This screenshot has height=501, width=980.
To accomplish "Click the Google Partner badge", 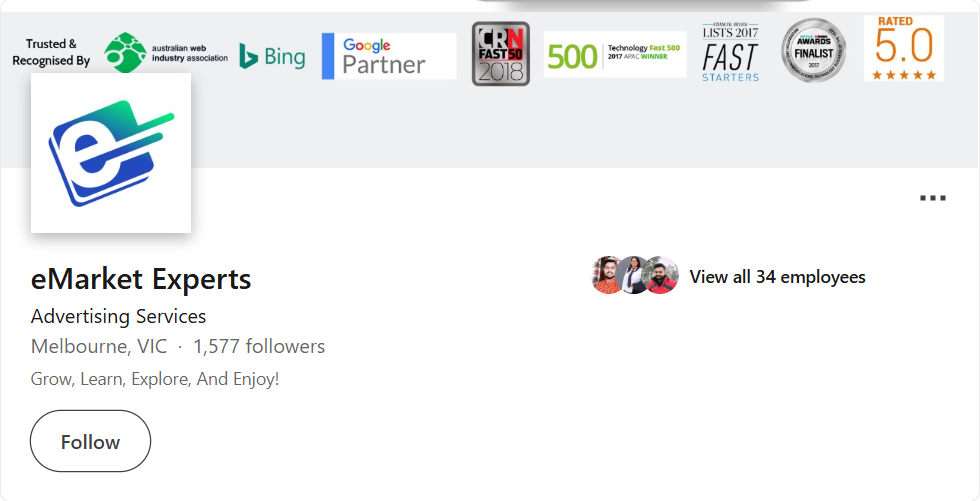I will (x=389, y=56).
